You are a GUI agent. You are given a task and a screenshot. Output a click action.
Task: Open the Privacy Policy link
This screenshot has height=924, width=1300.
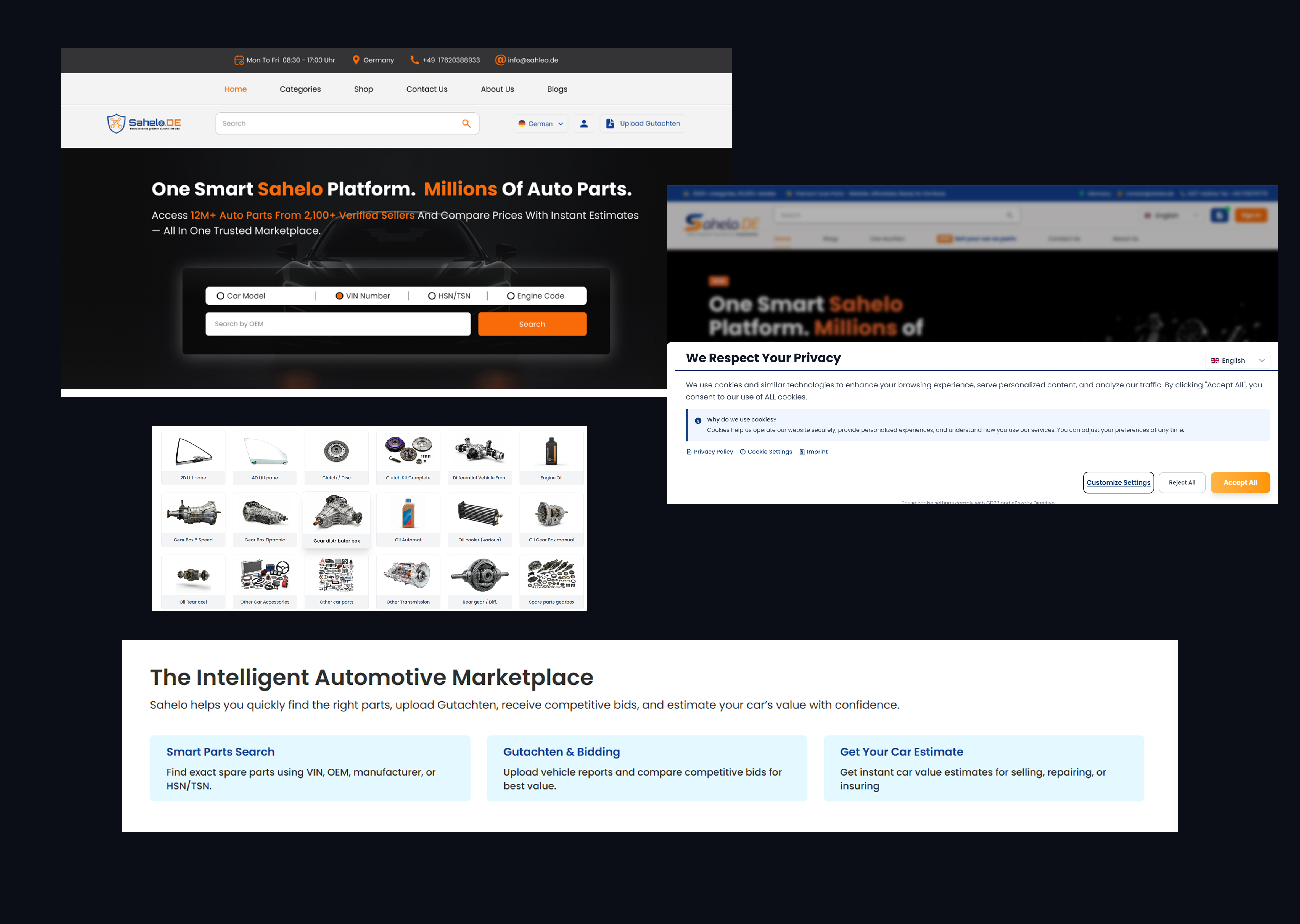710,452
